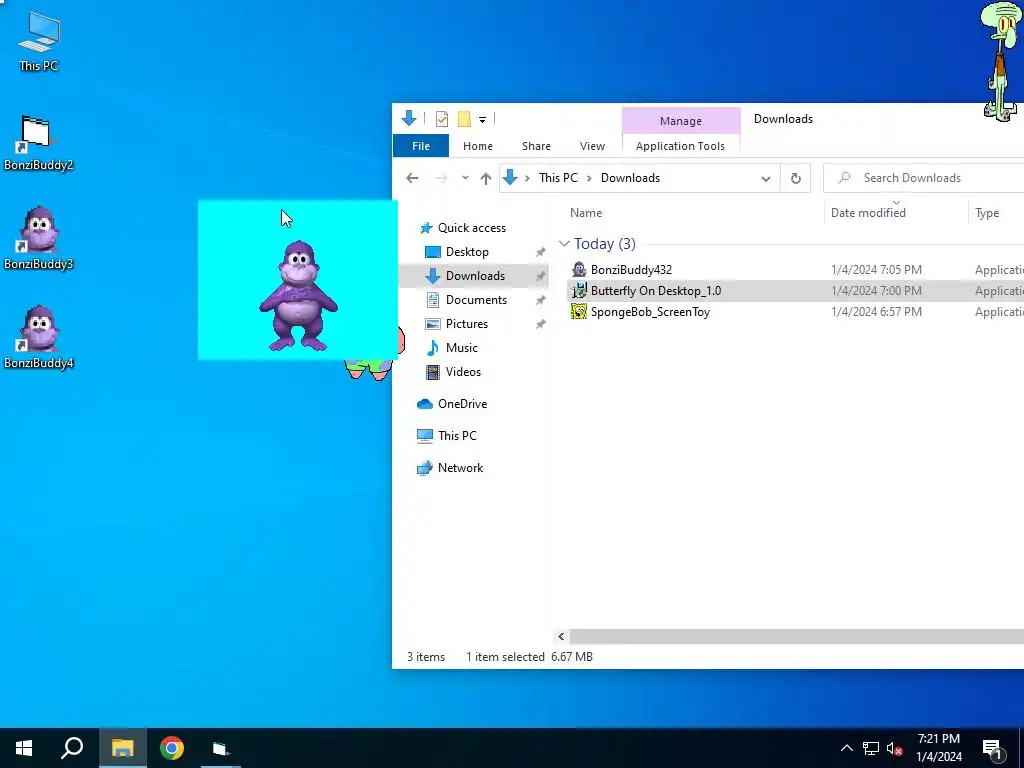1024x768 pixels.
Task: Open Pictures in the navigation pane
Action: (x=466, y=324)
